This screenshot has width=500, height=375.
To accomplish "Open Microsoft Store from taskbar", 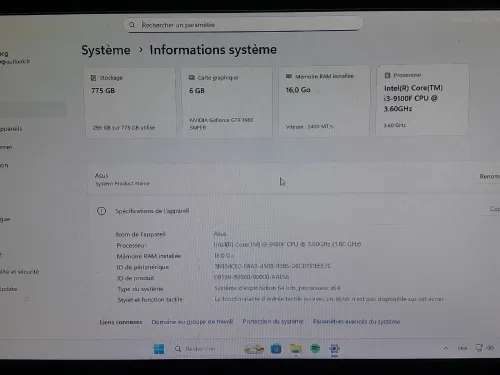I will tap(276, 349).
